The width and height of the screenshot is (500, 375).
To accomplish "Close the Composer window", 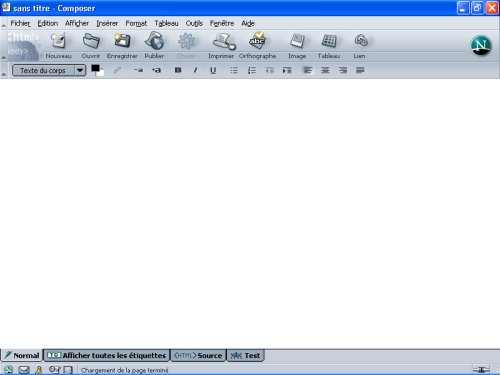I will click(x=492, y=8).
